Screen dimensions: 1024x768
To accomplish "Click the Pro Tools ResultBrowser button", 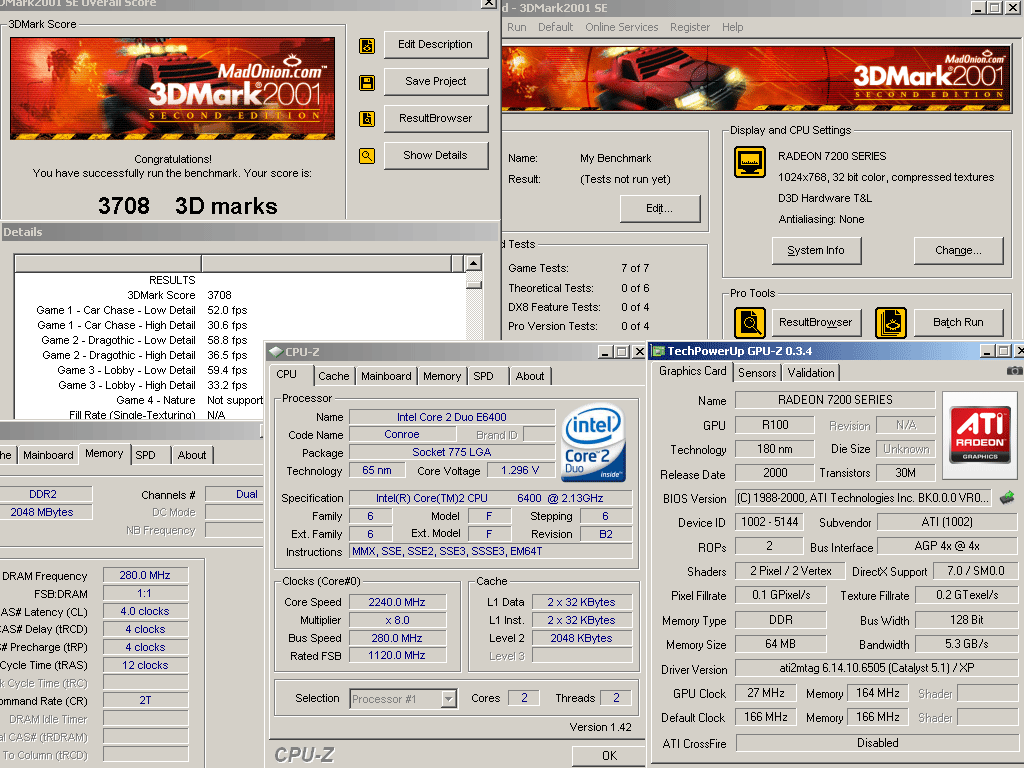I will pyautogui.click(x=816, y=323).
